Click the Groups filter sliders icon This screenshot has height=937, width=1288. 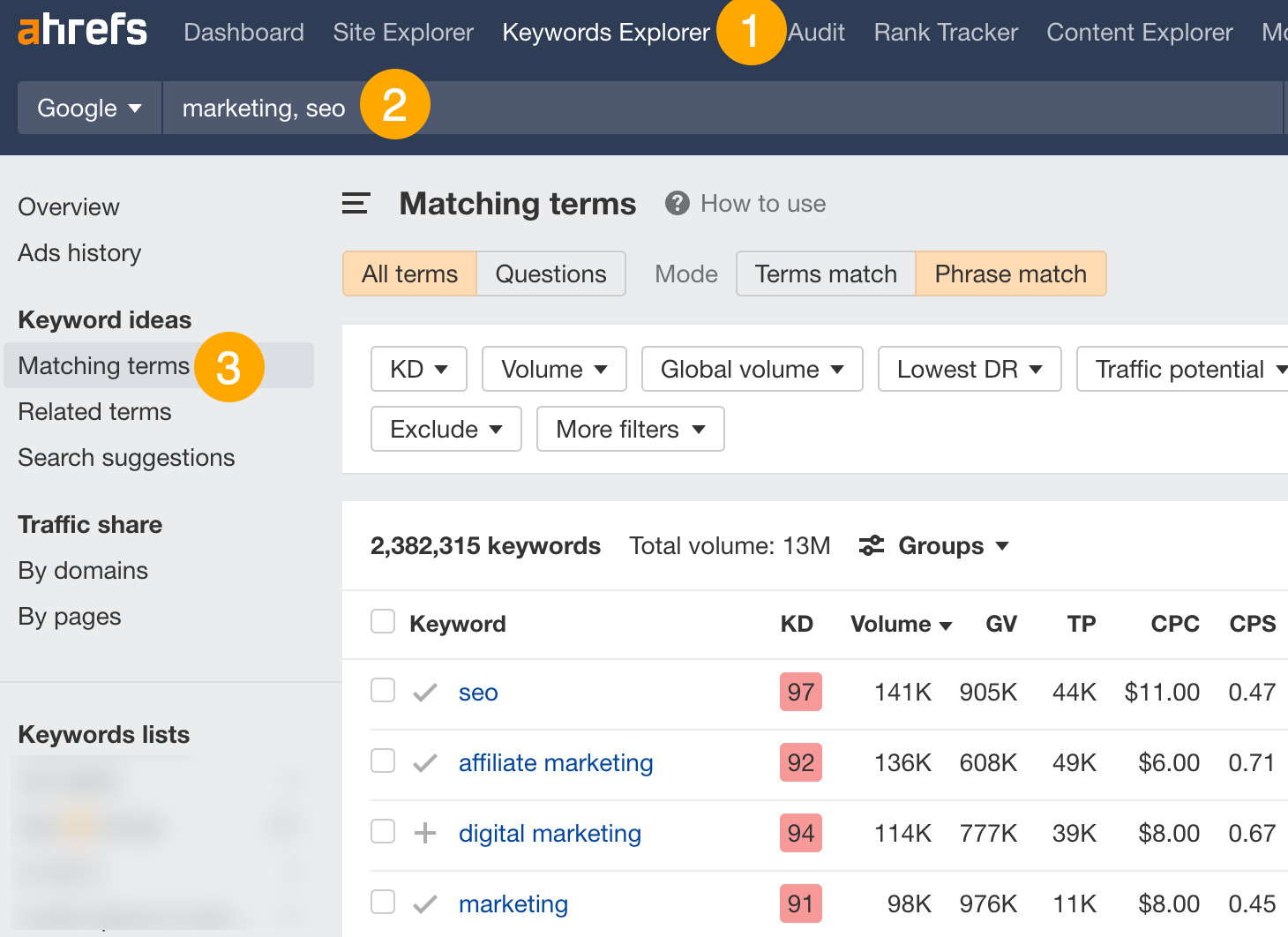click(x=872, y=545)
